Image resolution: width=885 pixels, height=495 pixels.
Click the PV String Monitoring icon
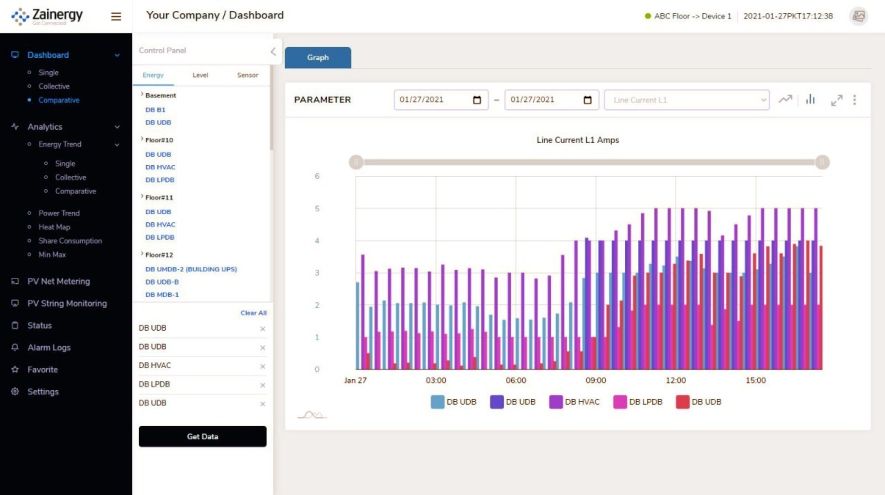coord(15,303)
